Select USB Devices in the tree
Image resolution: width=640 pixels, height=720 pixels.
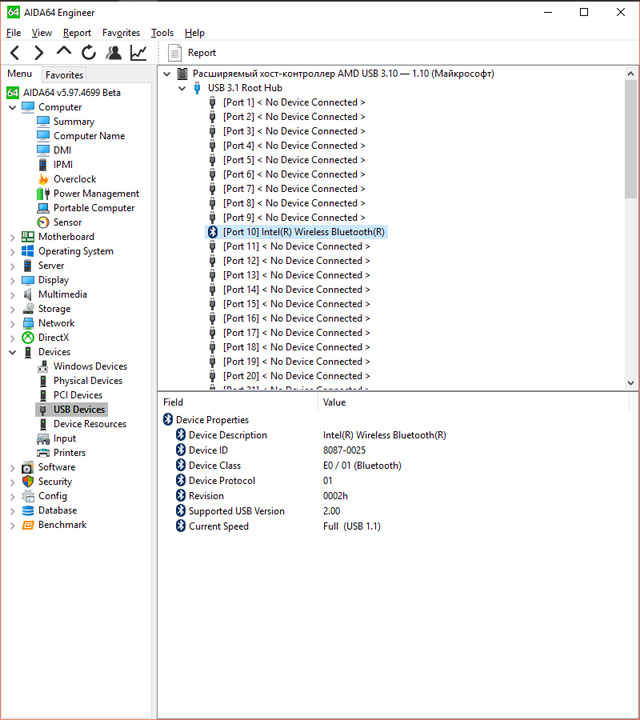79,410
